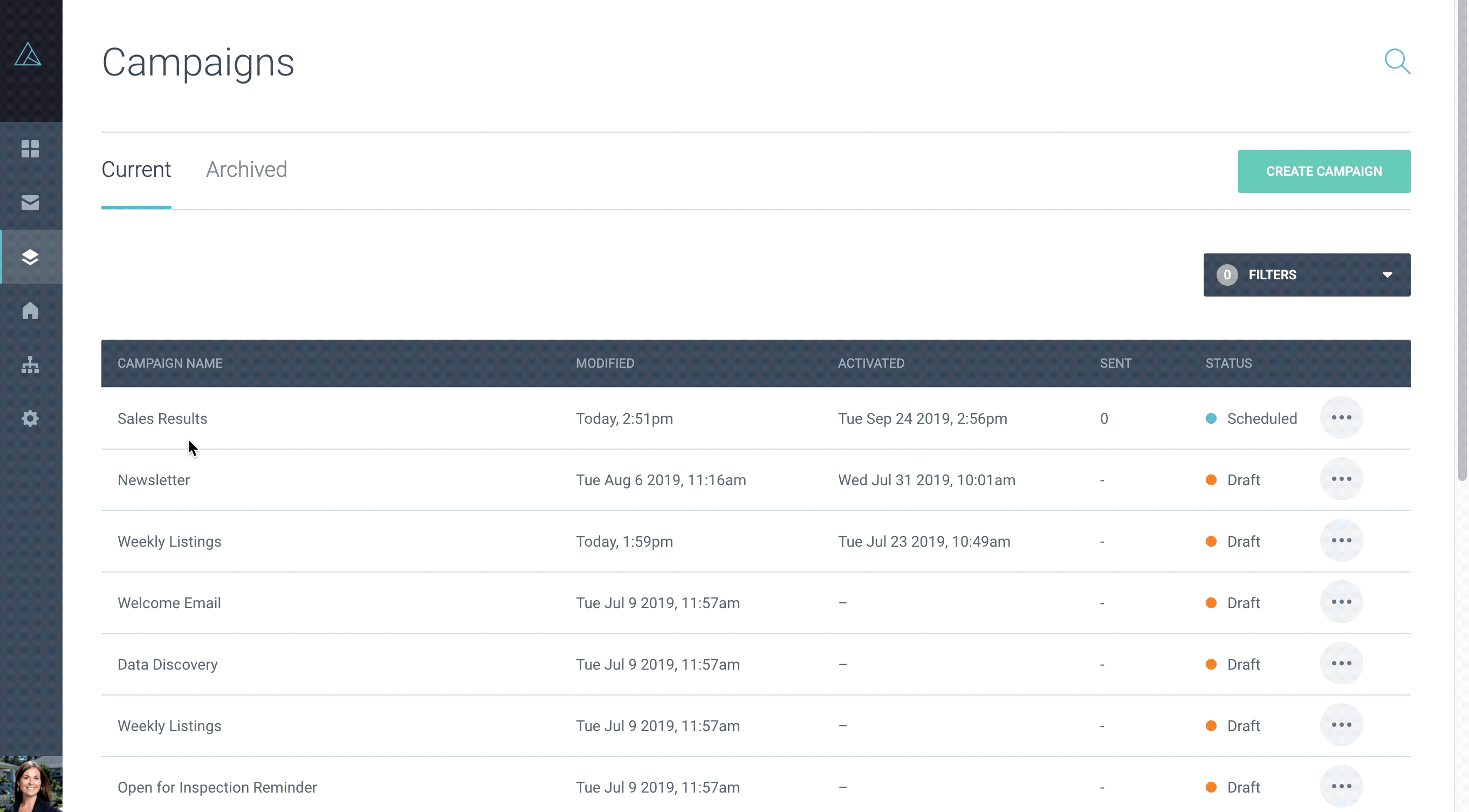Open the dashboard grid icon
The image size is (1469, 812).
click(x=30, y=149)
